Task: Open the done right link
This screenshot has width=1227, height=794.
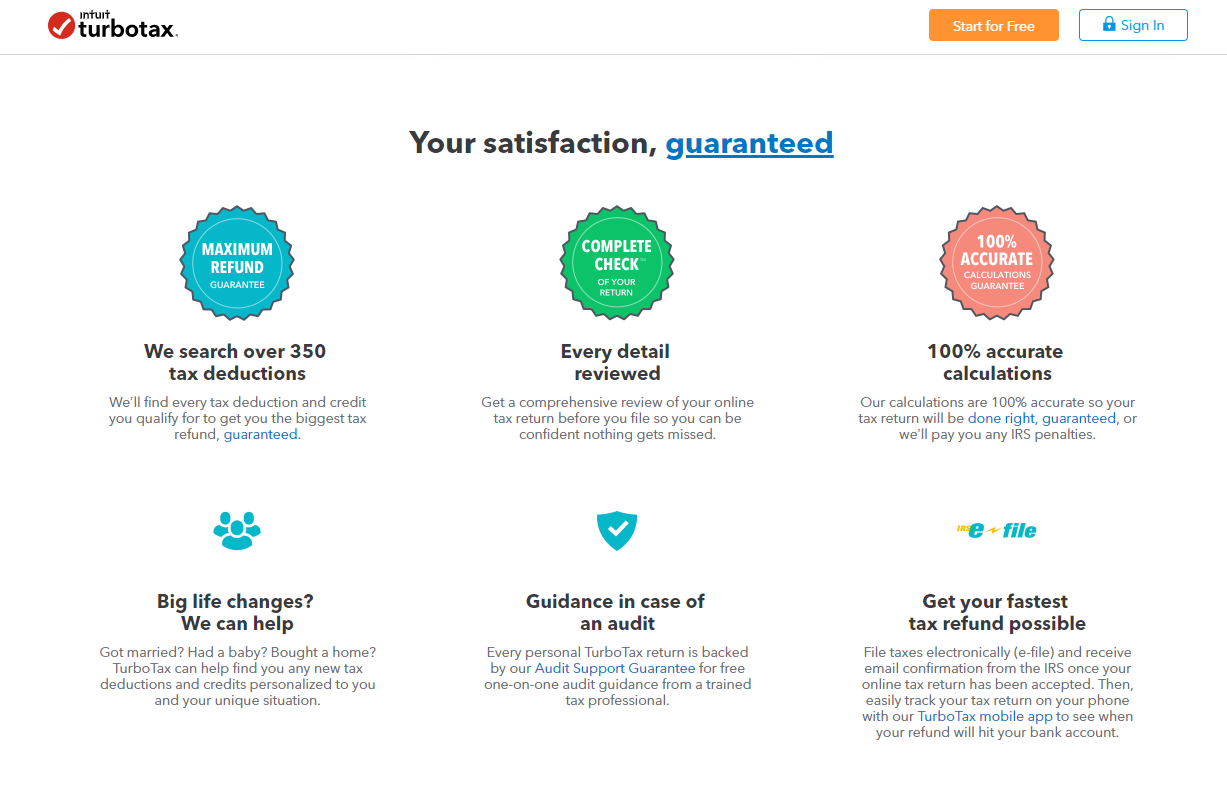Action: click(1001, 418)
